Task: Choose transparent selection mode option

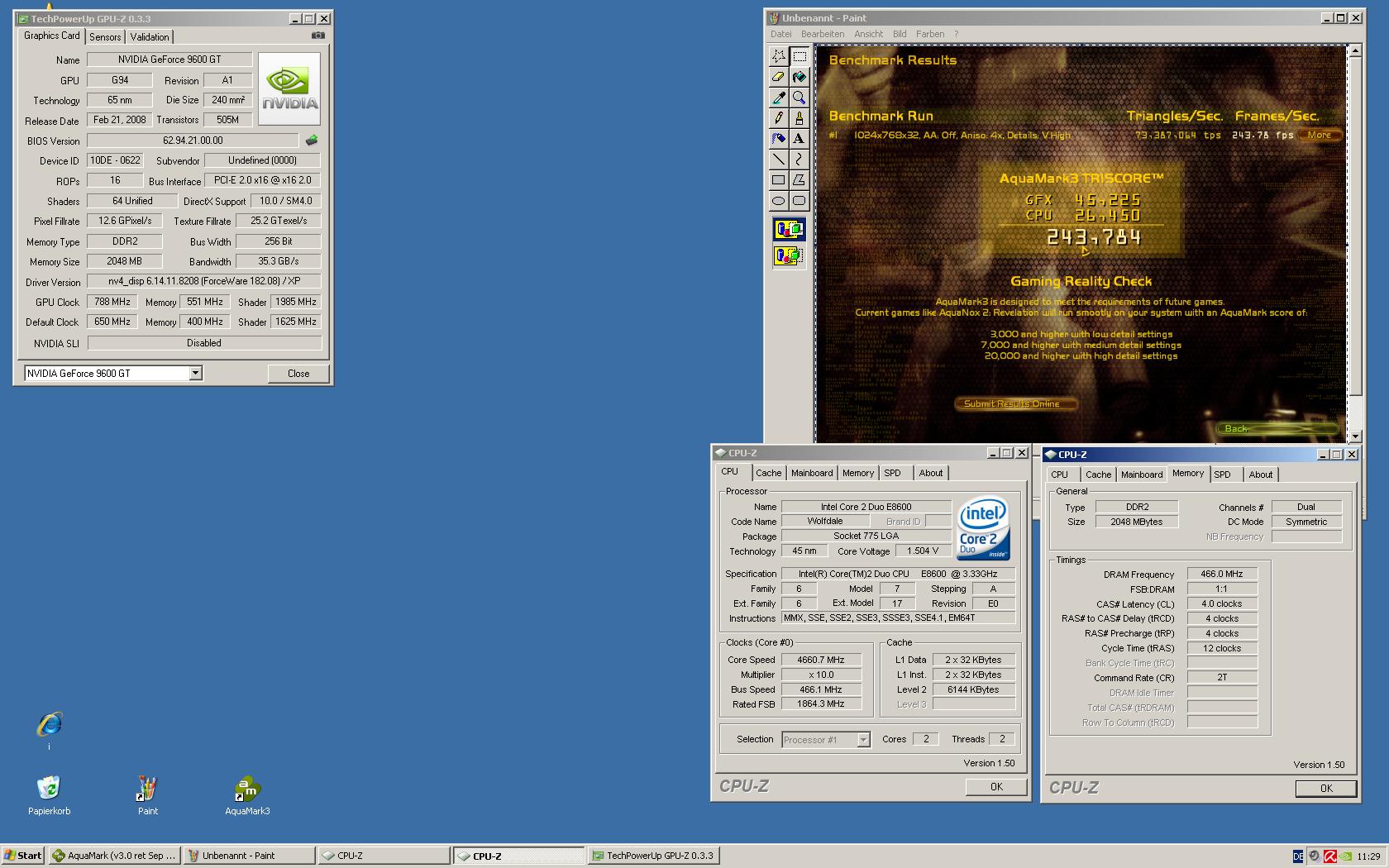Action: click(789, 255)
